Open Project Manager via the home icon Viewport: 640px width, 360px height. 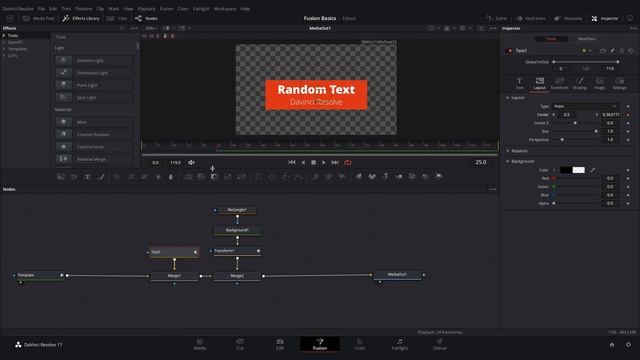612,345
